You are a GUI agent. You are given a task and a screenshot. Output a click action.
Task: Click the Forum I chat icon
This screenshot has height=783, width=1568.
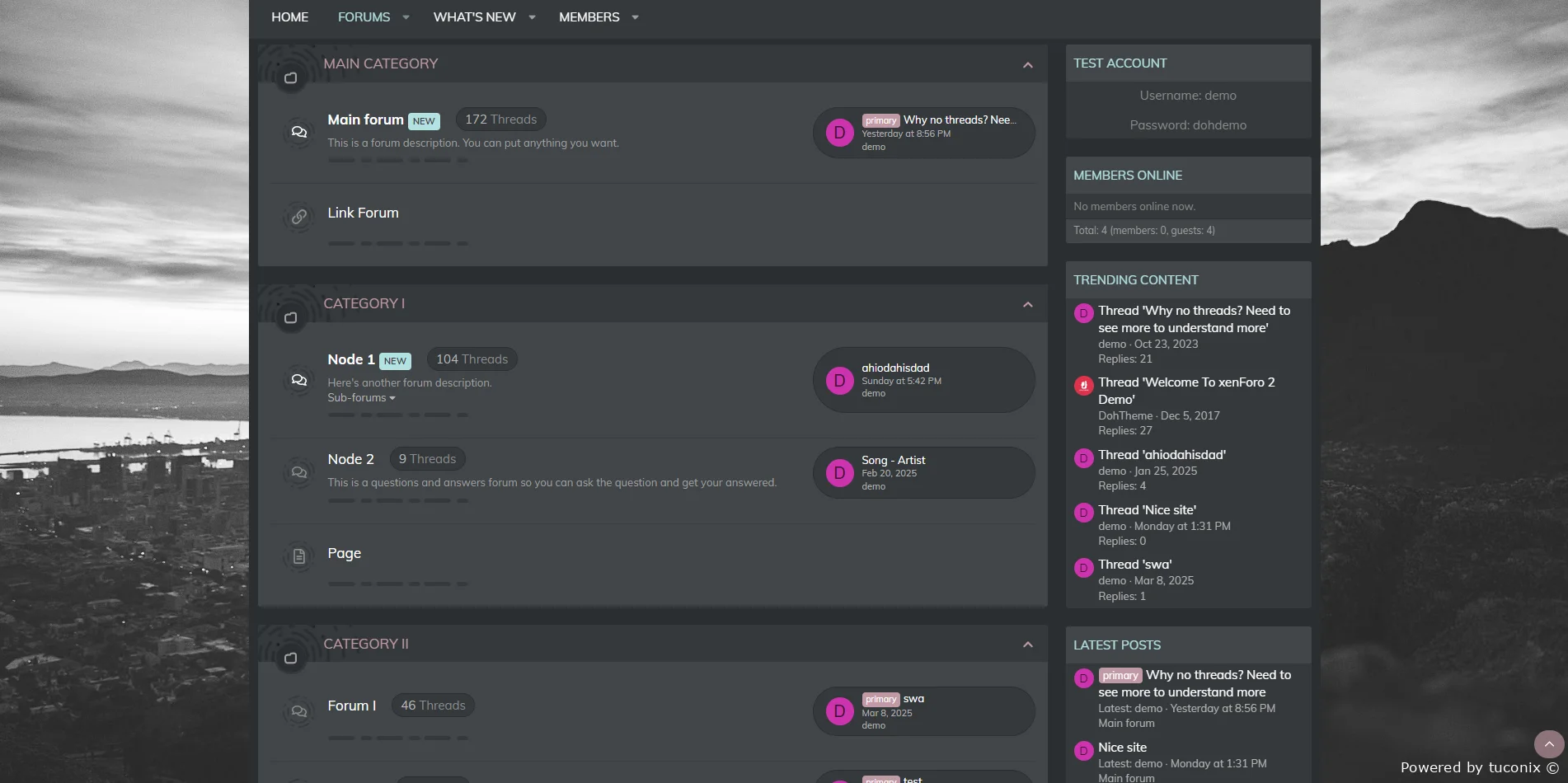point(299,710)
